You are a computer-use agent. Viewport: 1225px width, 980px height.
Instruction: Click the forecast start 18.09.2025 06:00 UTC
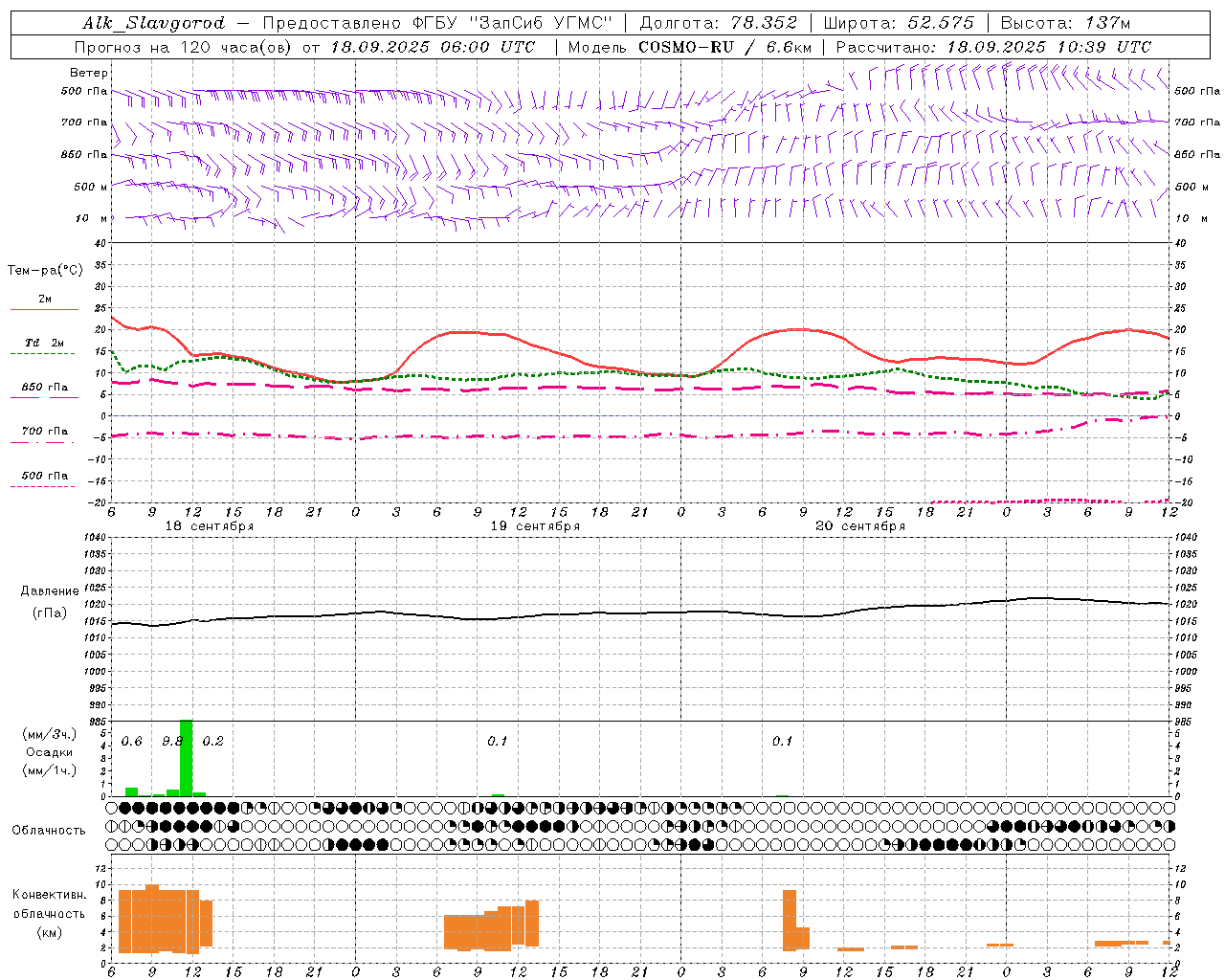click(433, 47)
